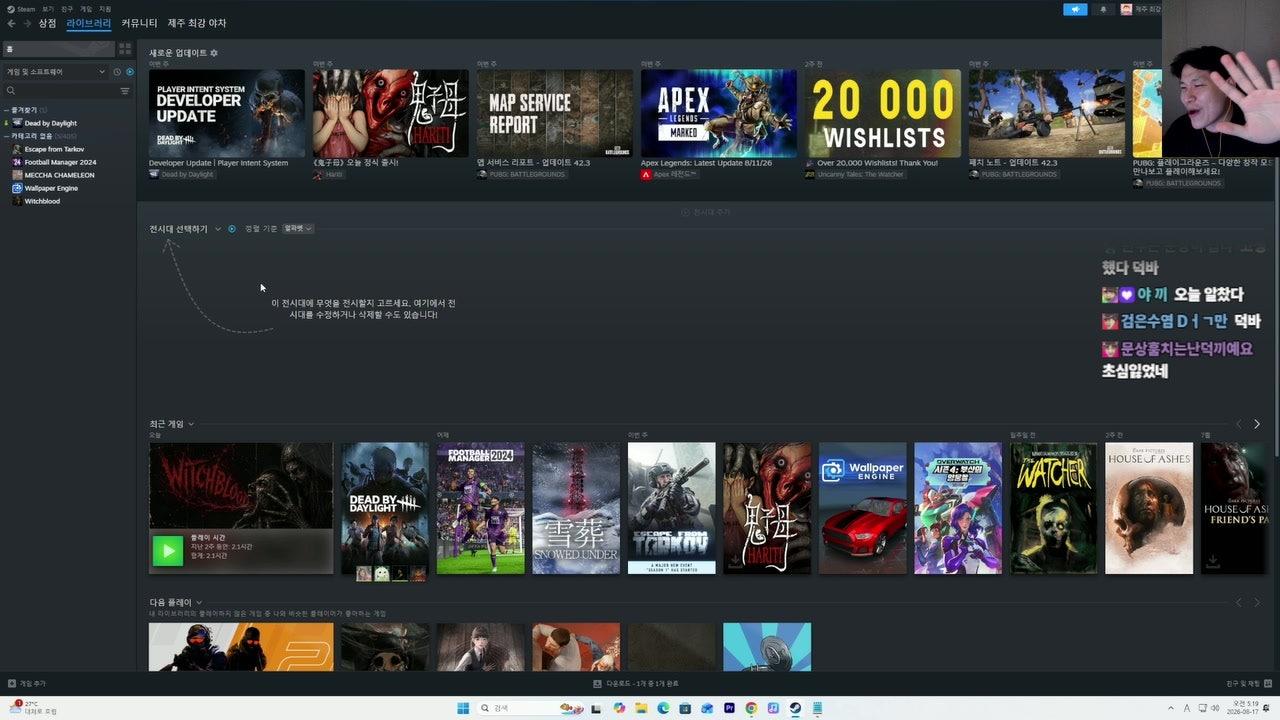The width and height of the screenshot is (1280, 720).
Task: Open 친구 및 채팅 (Friends & Chat)
Action: 1250,683
